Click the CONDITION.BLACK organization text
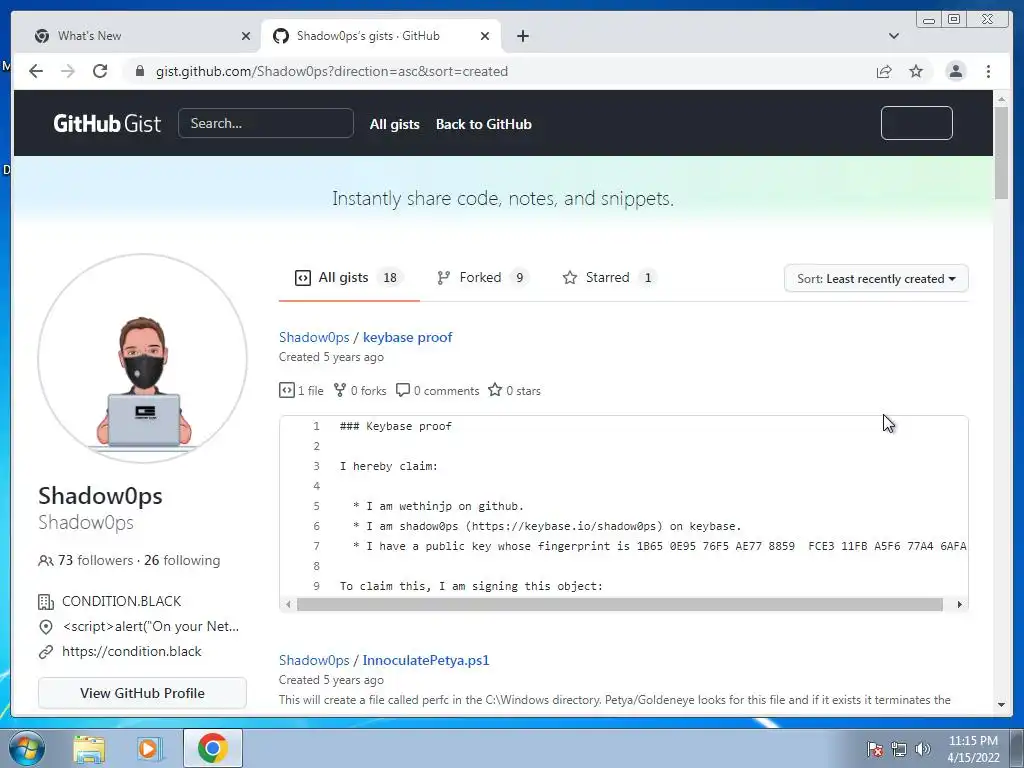This screenshot has height=768, width=1024. tap(121, 601)
